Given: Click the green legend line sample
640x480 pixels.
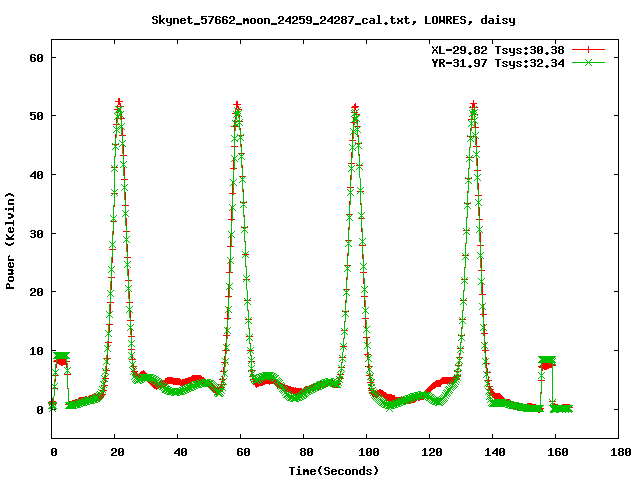Looking at the screenshot, I should click(588, 62).
